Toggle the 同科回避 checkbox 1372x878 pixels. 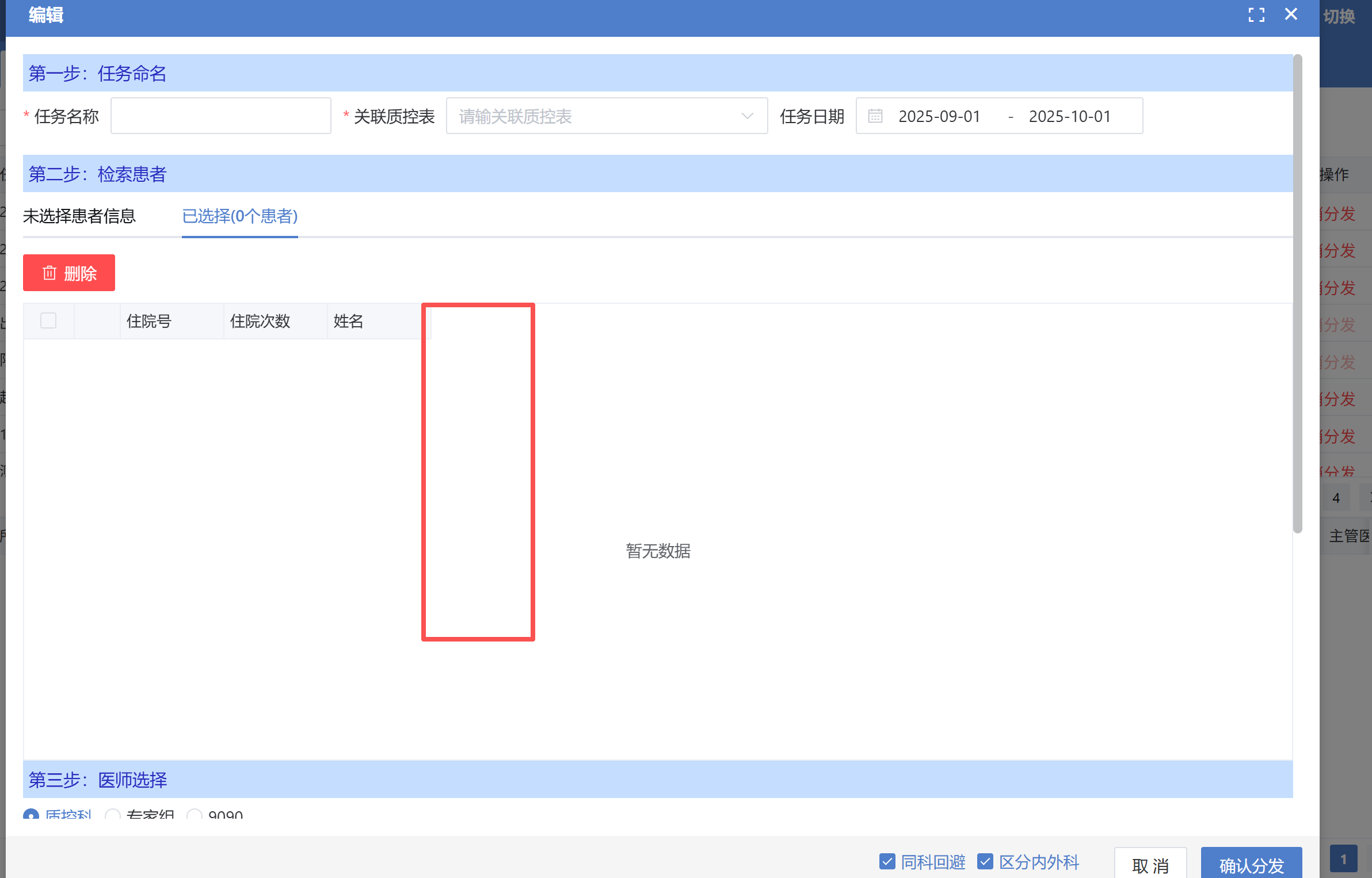(x=887, y=861)
